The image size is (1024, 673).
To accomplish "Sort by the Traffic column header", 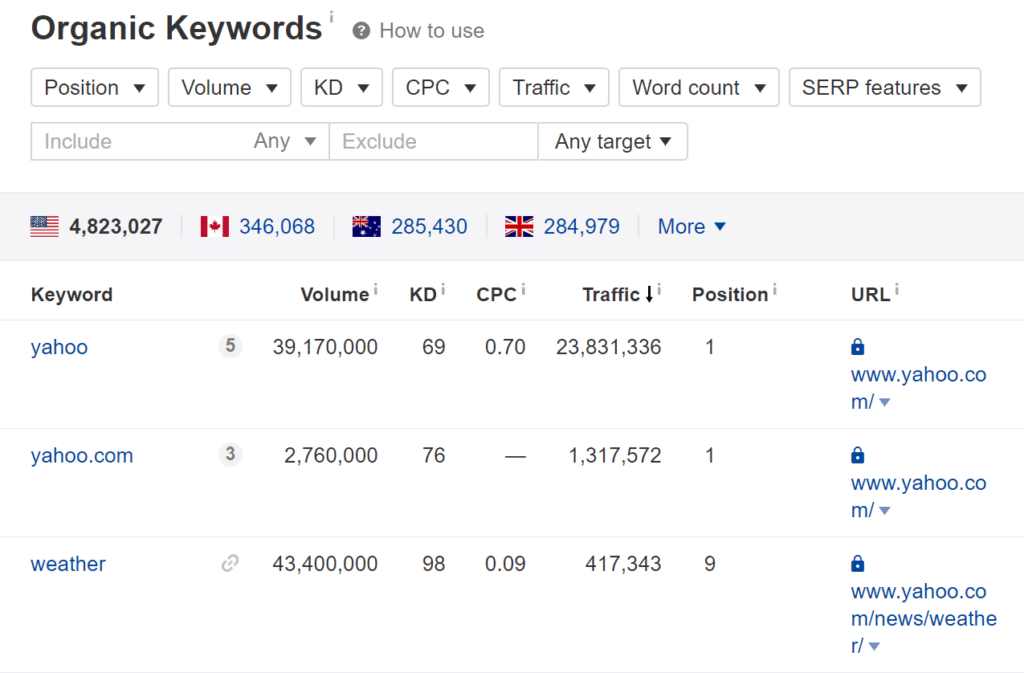I will pyautogui.click(x=611, y=294).
